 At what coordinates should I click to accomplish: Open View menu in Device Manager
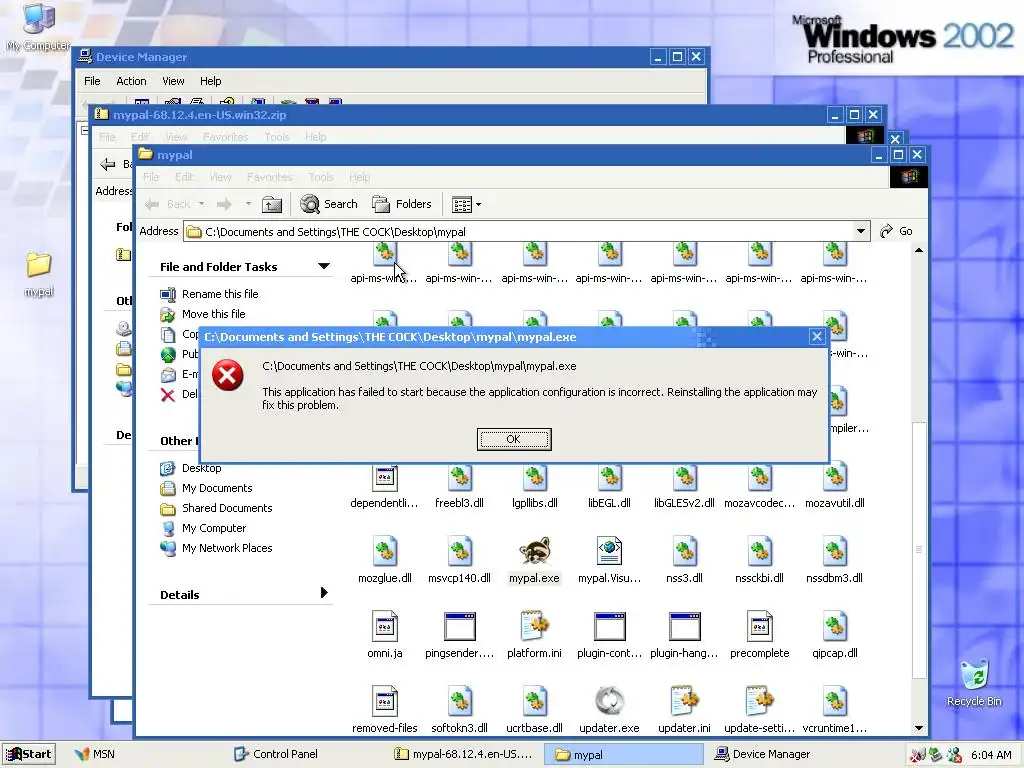tap(173, 81)
